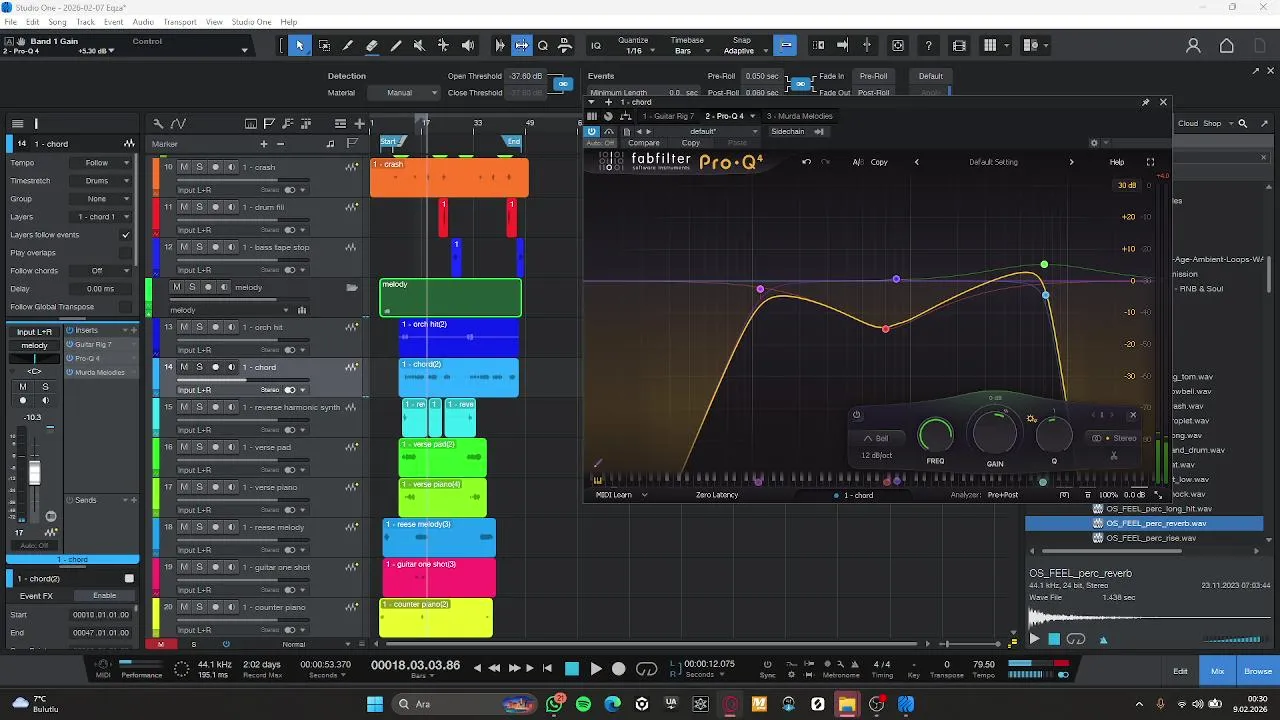Image resolution: width=1280 pixels, height=720 pixels.
Task: Select the Listen speaker tool
Action: click(x=468, y=45)
